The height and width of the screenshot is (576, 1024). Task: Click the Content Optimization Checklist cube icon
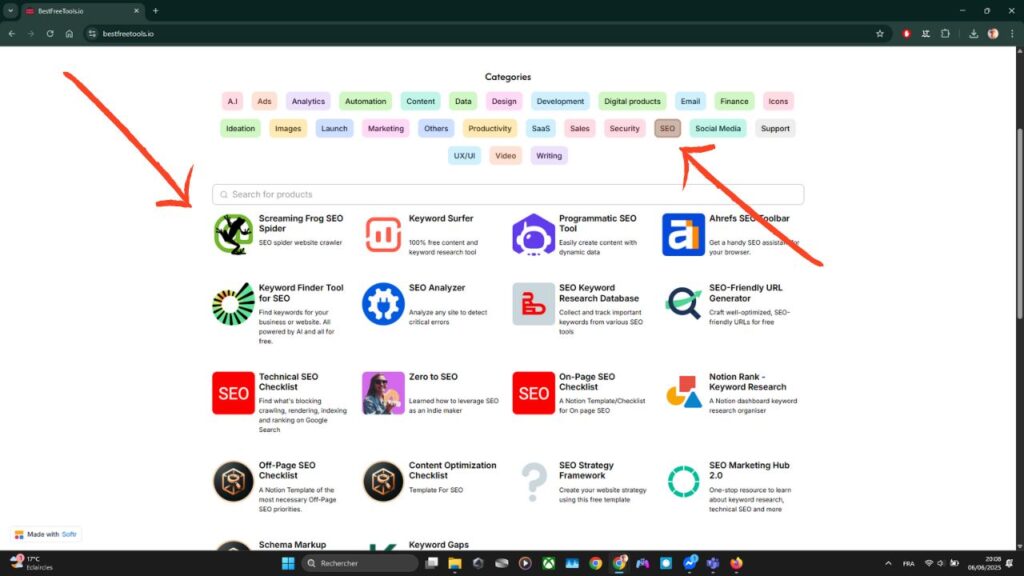(383, 481)
